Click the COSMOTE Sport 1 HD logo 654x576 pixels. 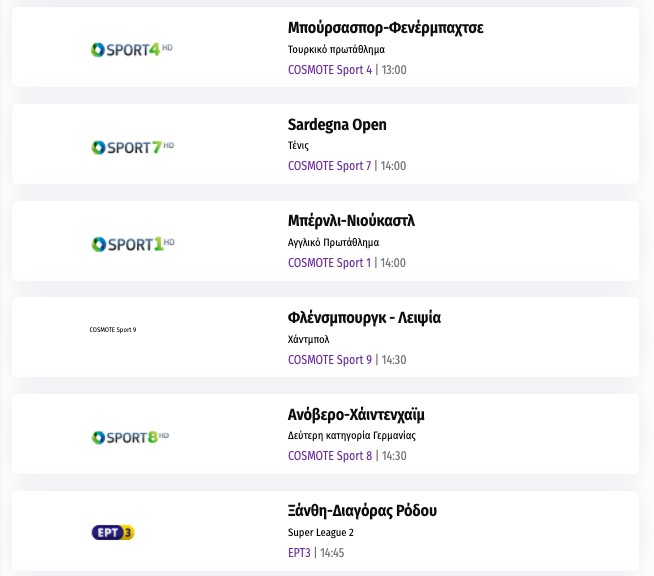132,243
